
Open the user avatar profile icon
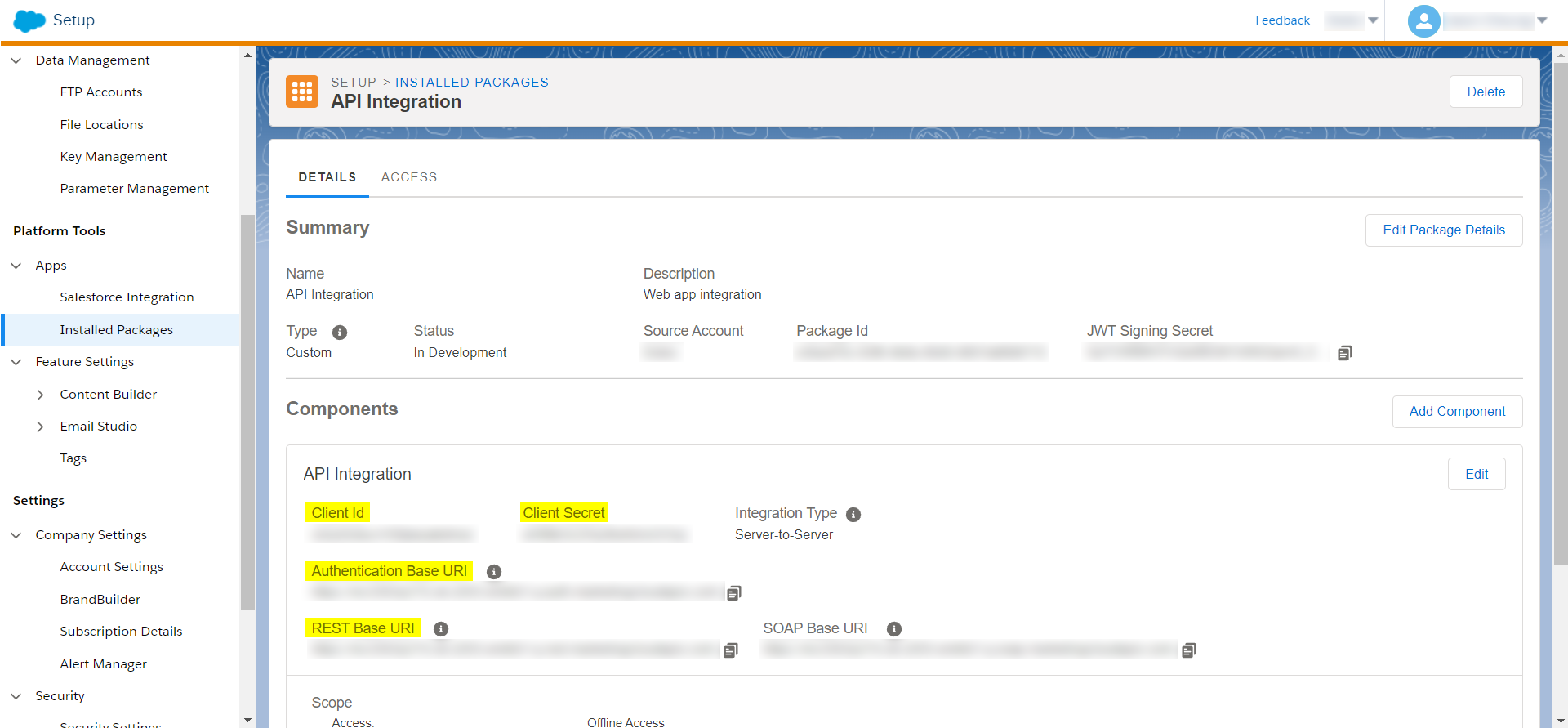coord(1423,21)
